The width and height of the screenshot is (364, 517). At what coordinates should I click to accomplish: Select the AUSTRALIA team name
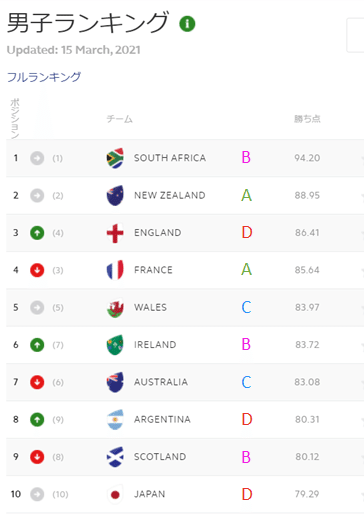[x=161, y=382]
